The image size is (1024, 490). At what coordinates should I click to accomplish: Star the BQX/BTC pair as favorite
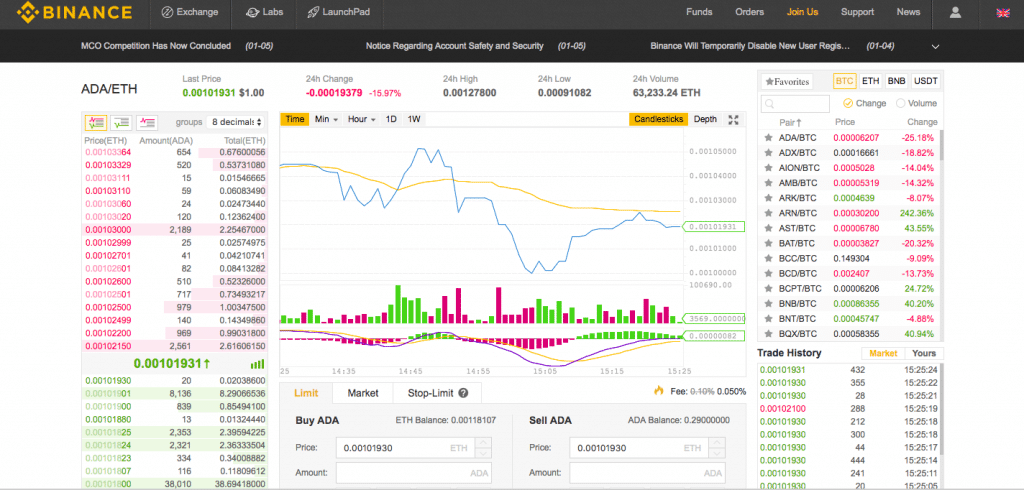(x=769, y=334)
